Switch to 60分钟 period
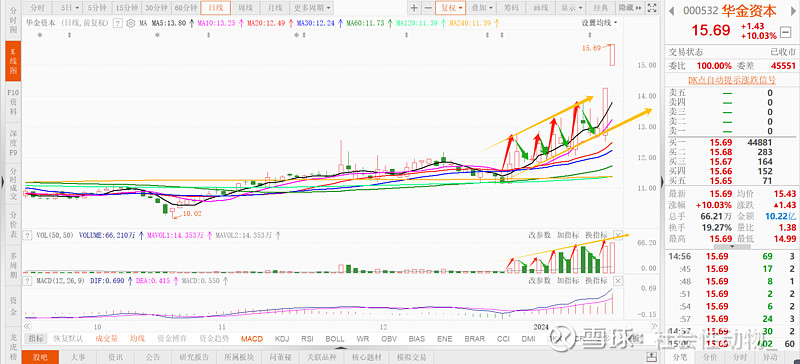Image resolution: width=800 pixels, height=364 pixels. tap(186, 8)
